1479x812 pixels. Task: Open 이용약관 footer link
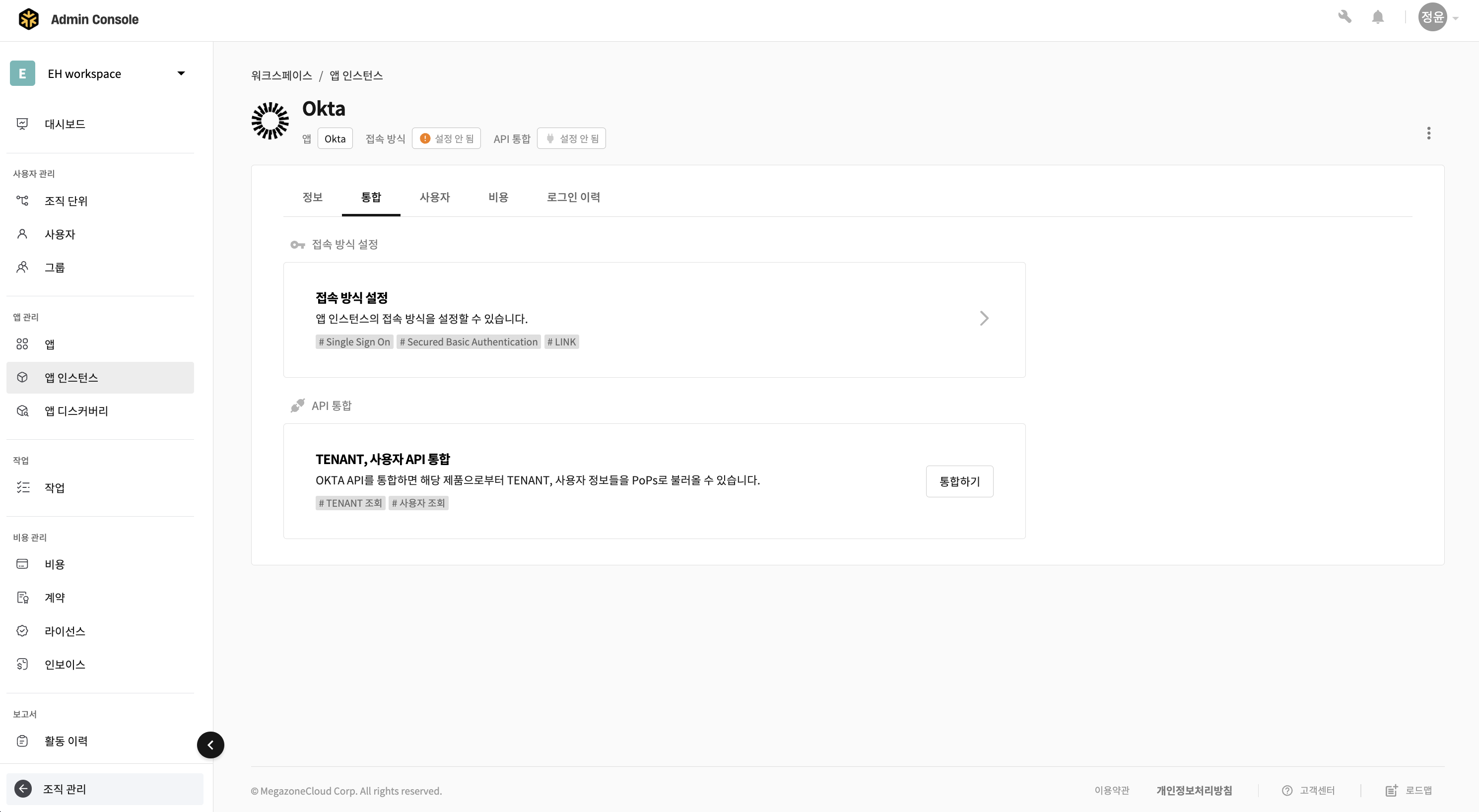(1112, 790)
